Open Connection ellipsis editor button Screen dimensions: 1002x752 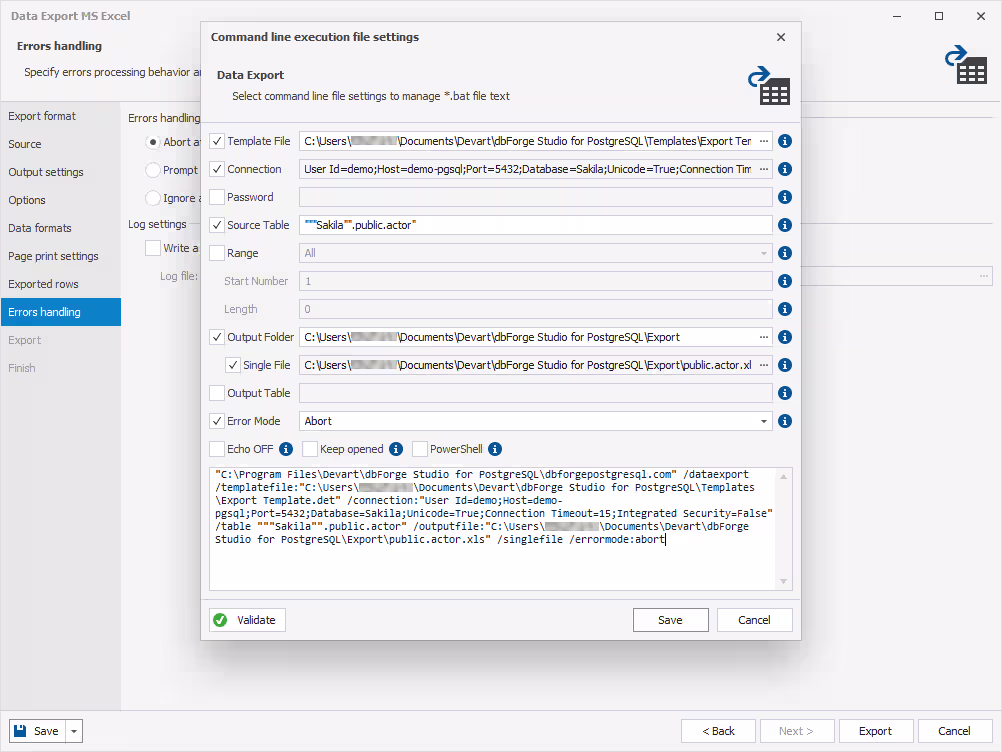click(x=764, y=169)
